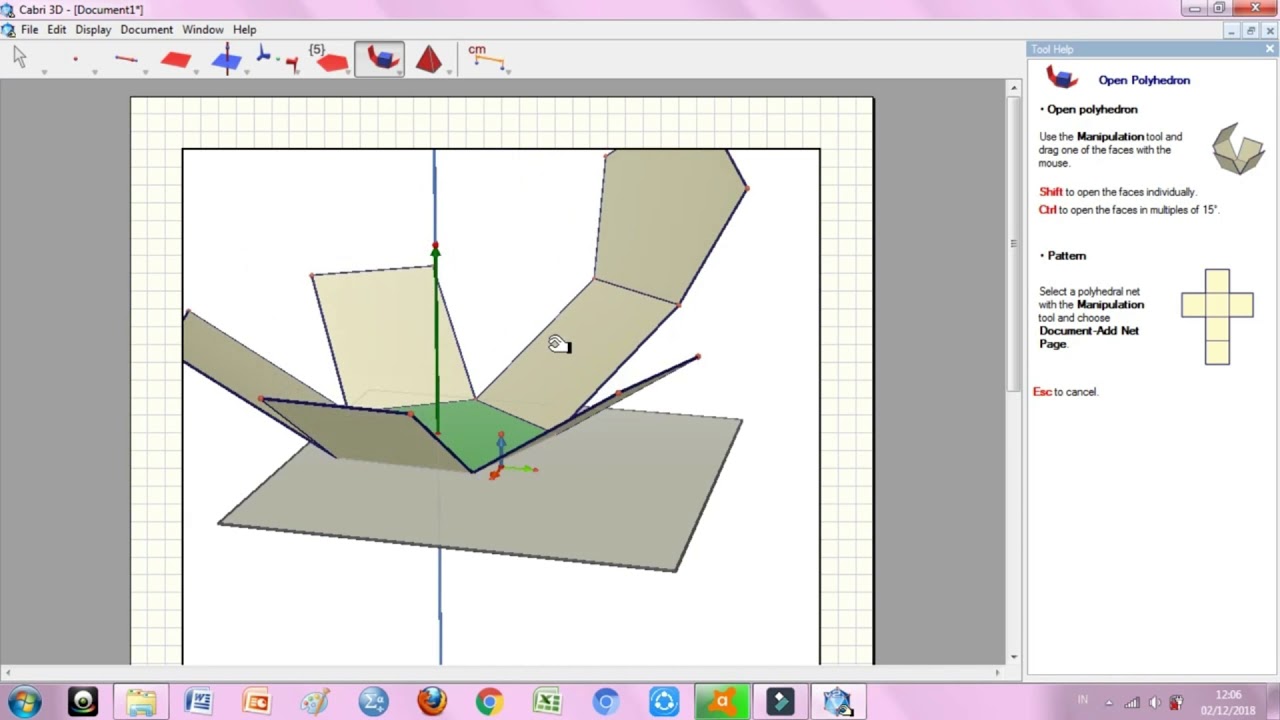Select the Point tool
The width and height of the screenshot is (1280, 720).
75,59
